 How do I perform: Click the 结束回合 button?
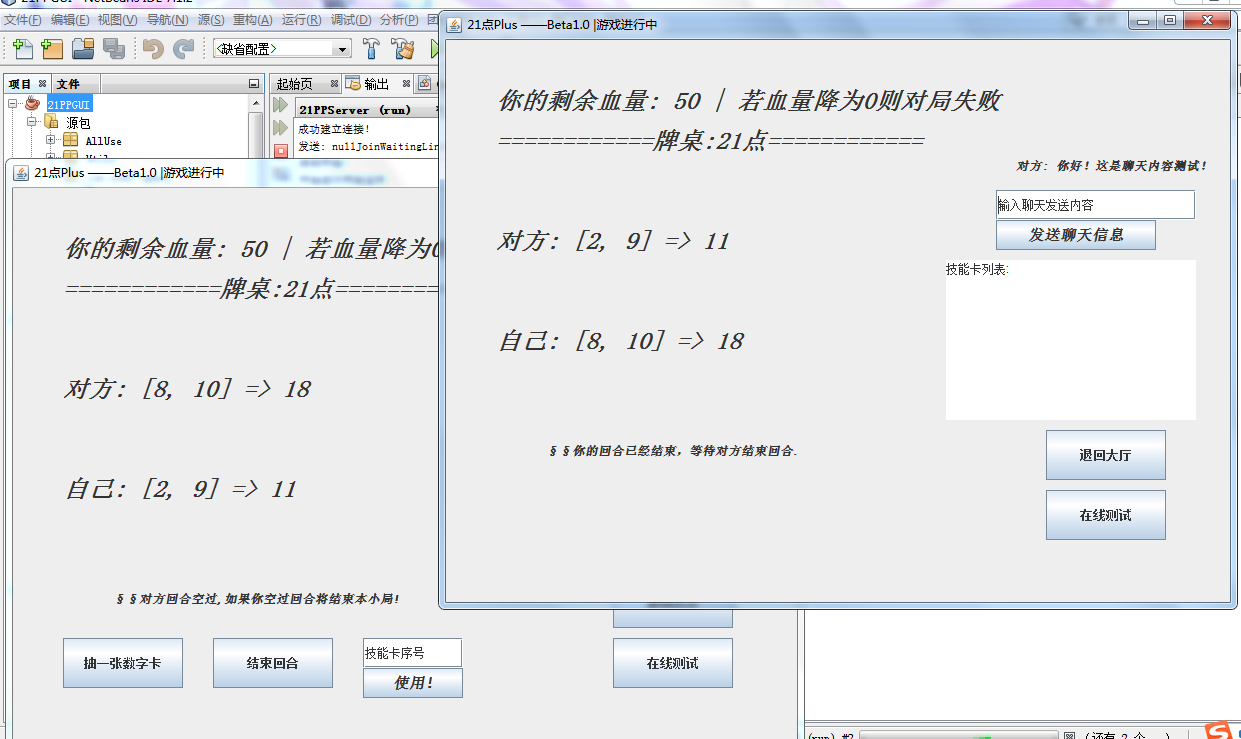click(x=273, y=663)
